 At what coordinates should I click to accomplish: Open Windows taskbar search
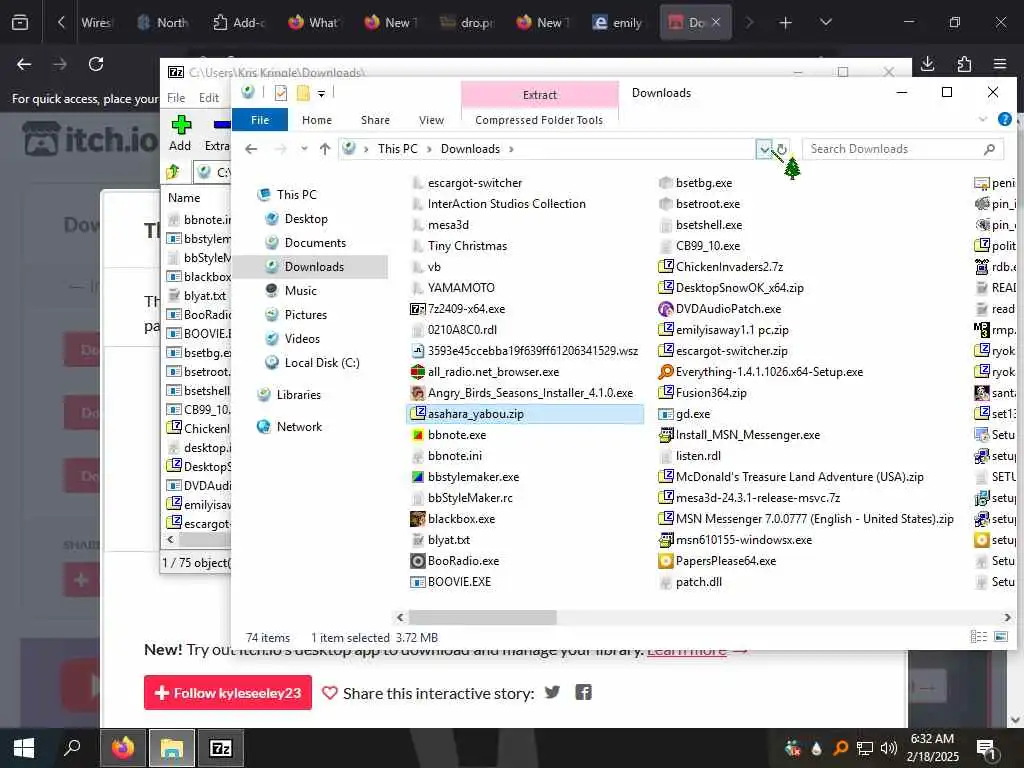[x=72, y=748]
